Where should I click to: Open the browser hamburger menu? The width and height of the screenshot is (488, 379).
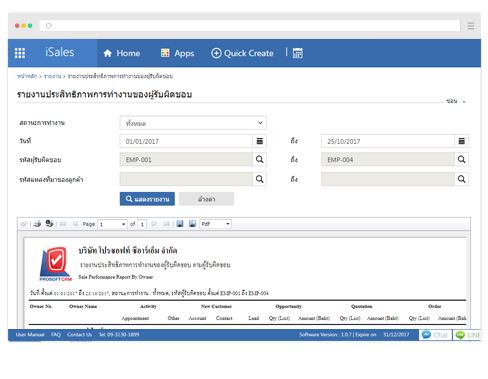coord(471,26)
